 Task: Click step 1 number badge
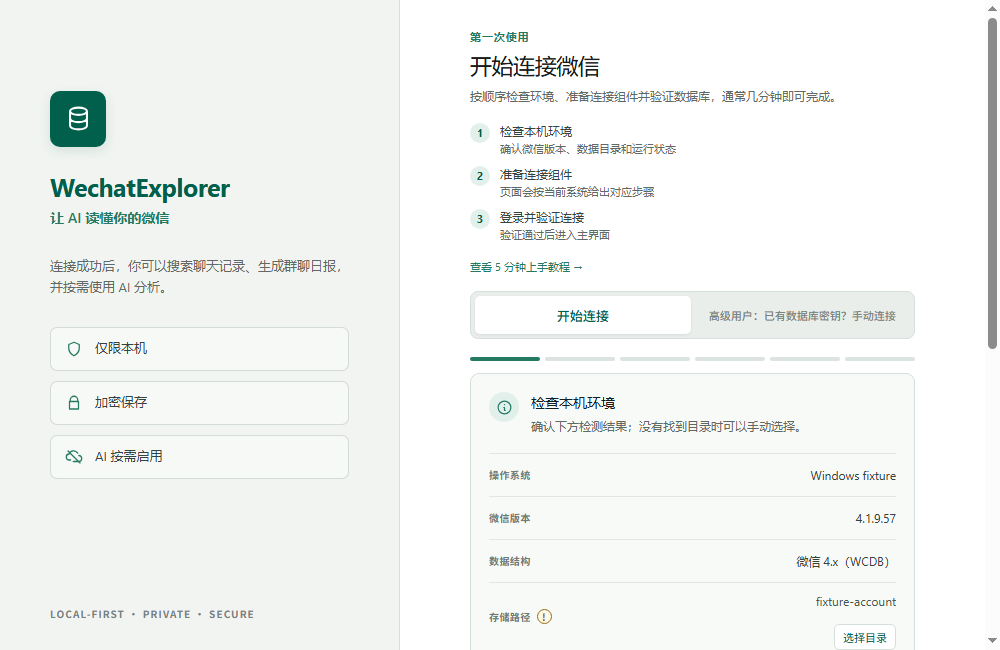point(480,133)
